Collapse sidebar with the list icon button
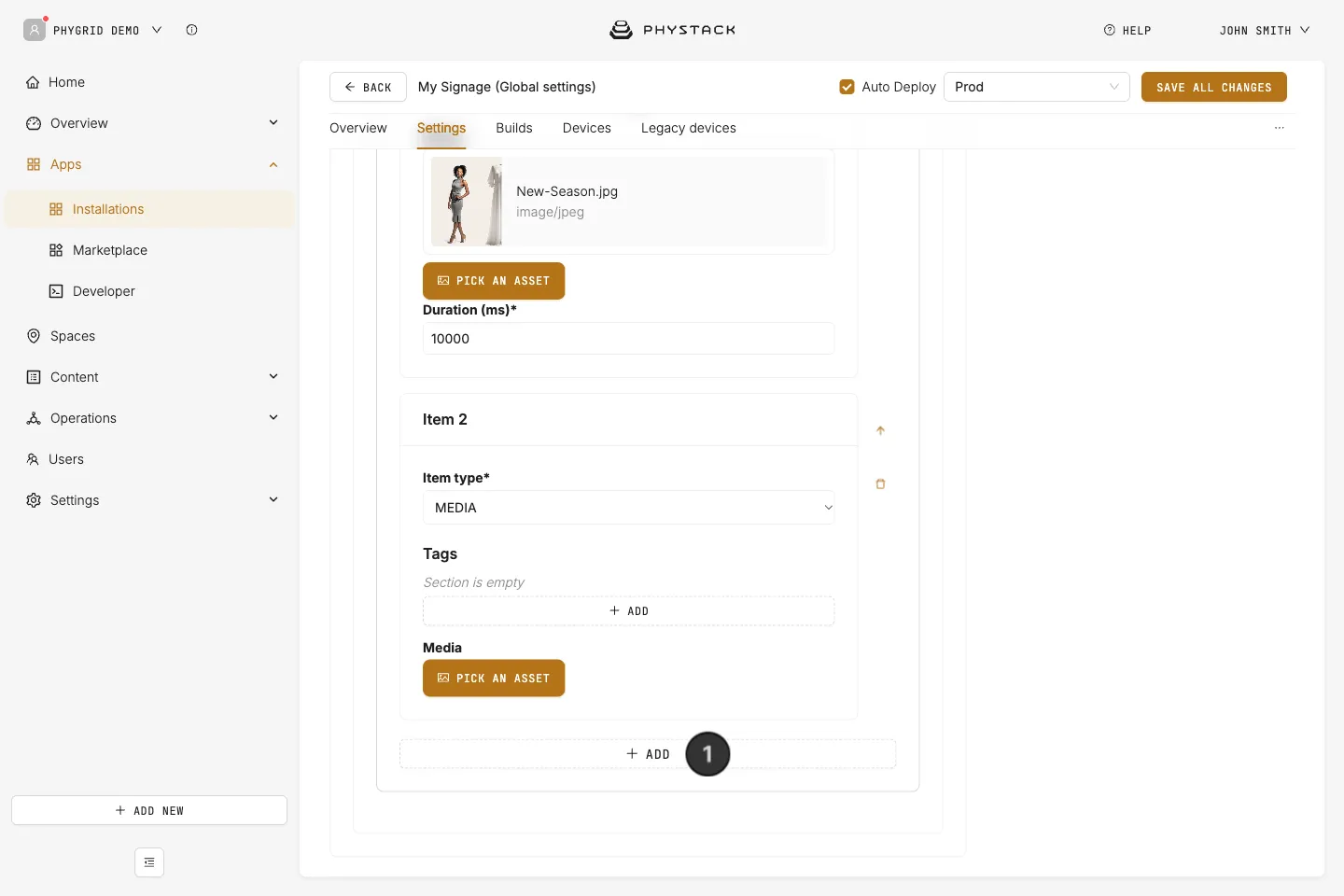Viewport: 1344px width, 896px height. [149, 862]
